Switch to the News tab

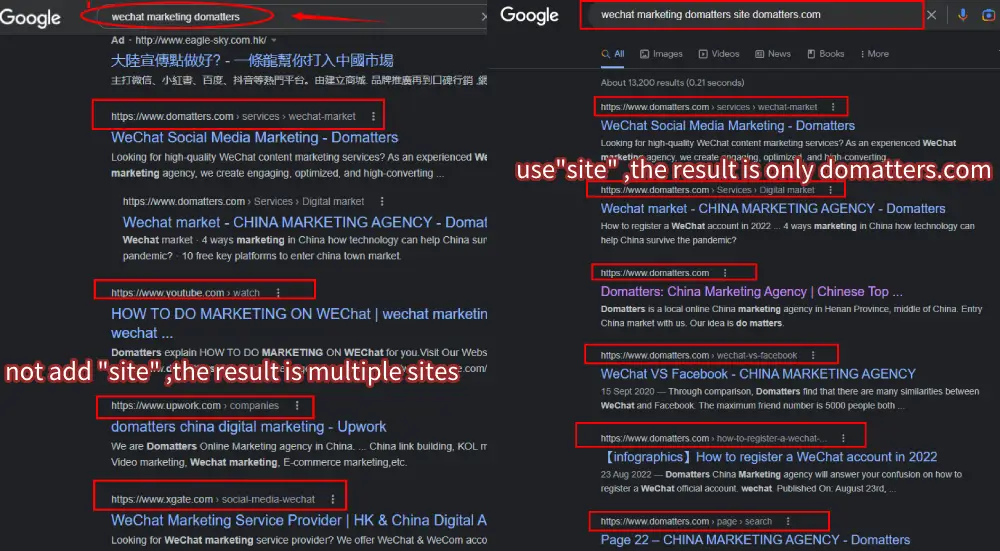(773, 54)
